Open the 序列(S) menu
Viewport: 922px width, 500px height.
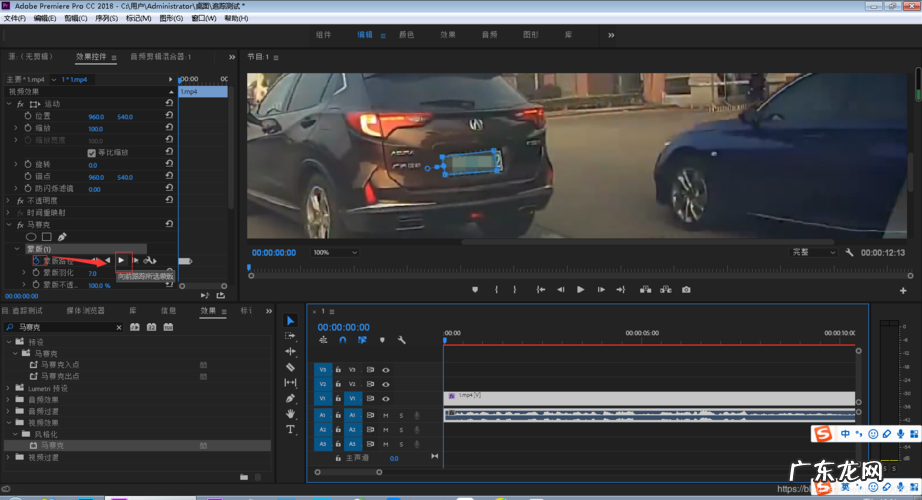[x=106, y=18]
